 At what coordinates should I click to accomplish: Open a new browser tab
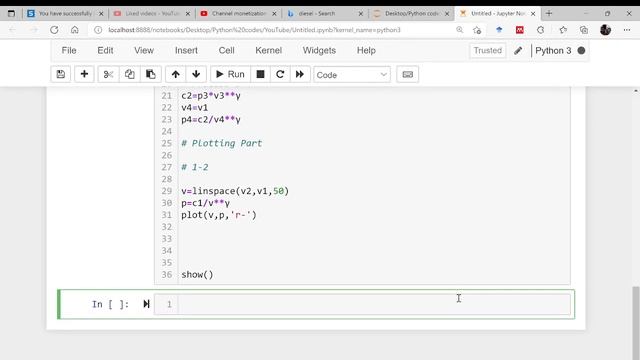click(x=549, y=13)
